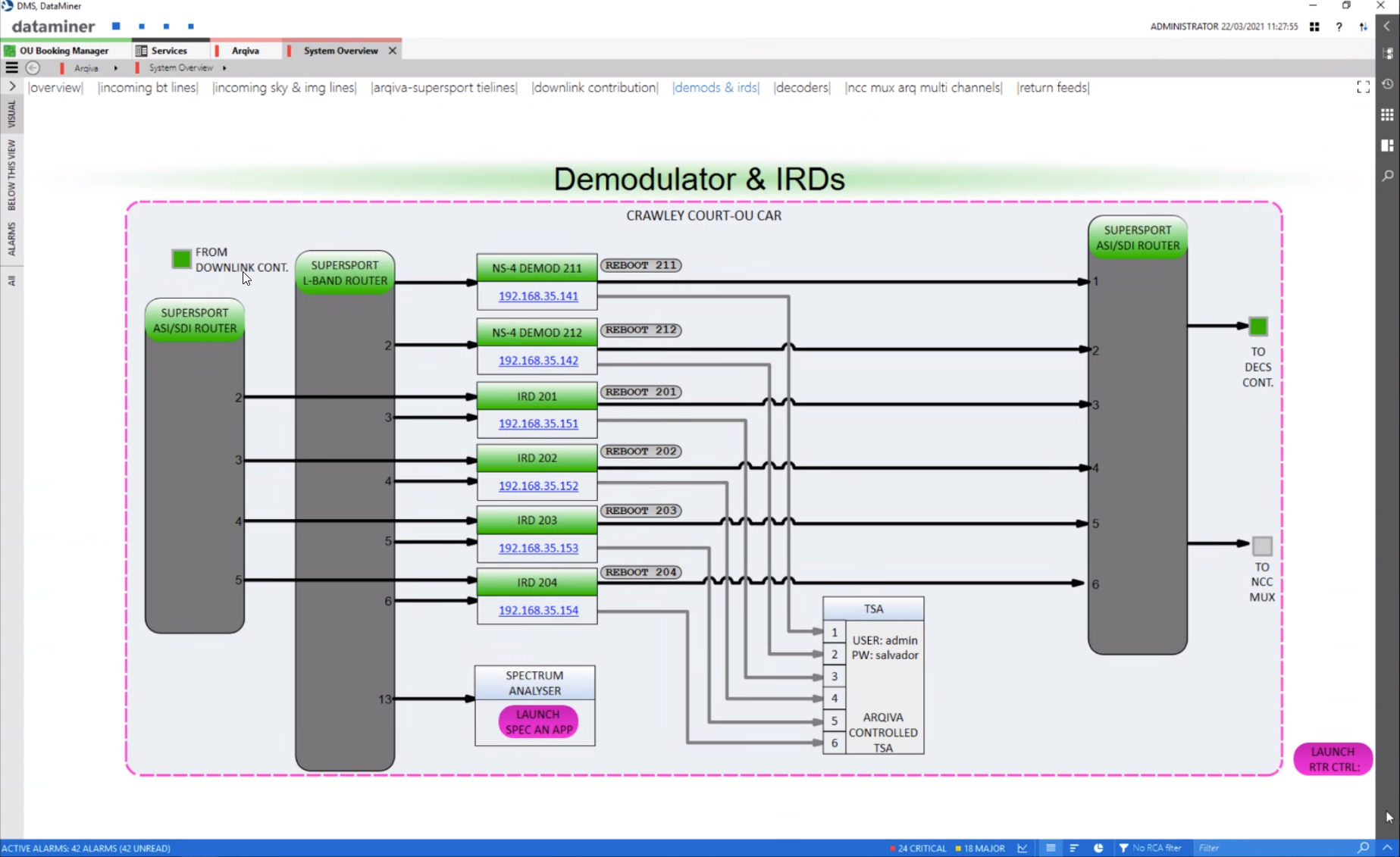Viewport: 1400px width, 857px height.
Task: Click the alarm list view icon
Action: pos(1051,848)
